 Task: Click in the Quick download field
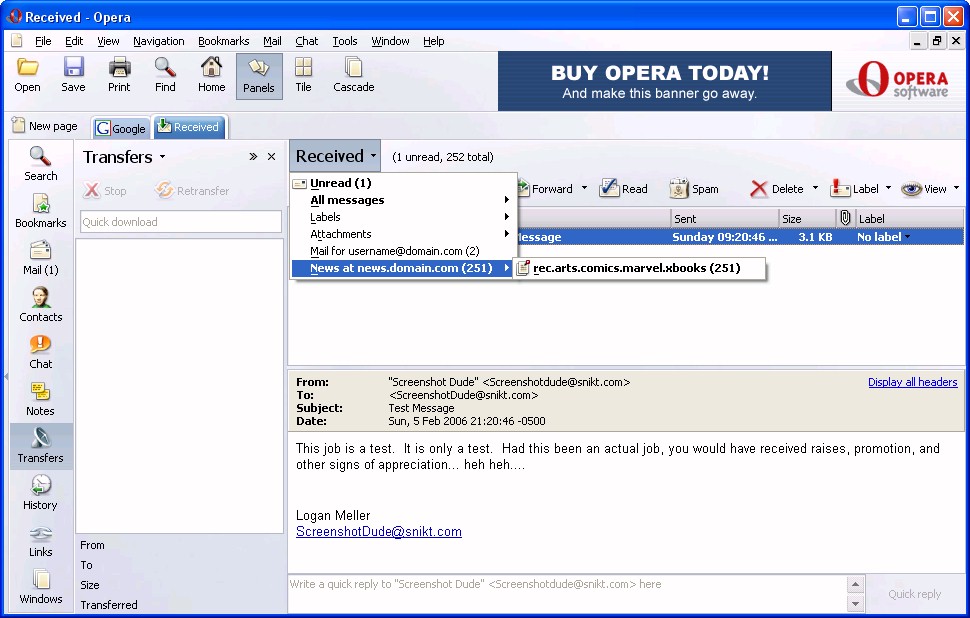181,221
